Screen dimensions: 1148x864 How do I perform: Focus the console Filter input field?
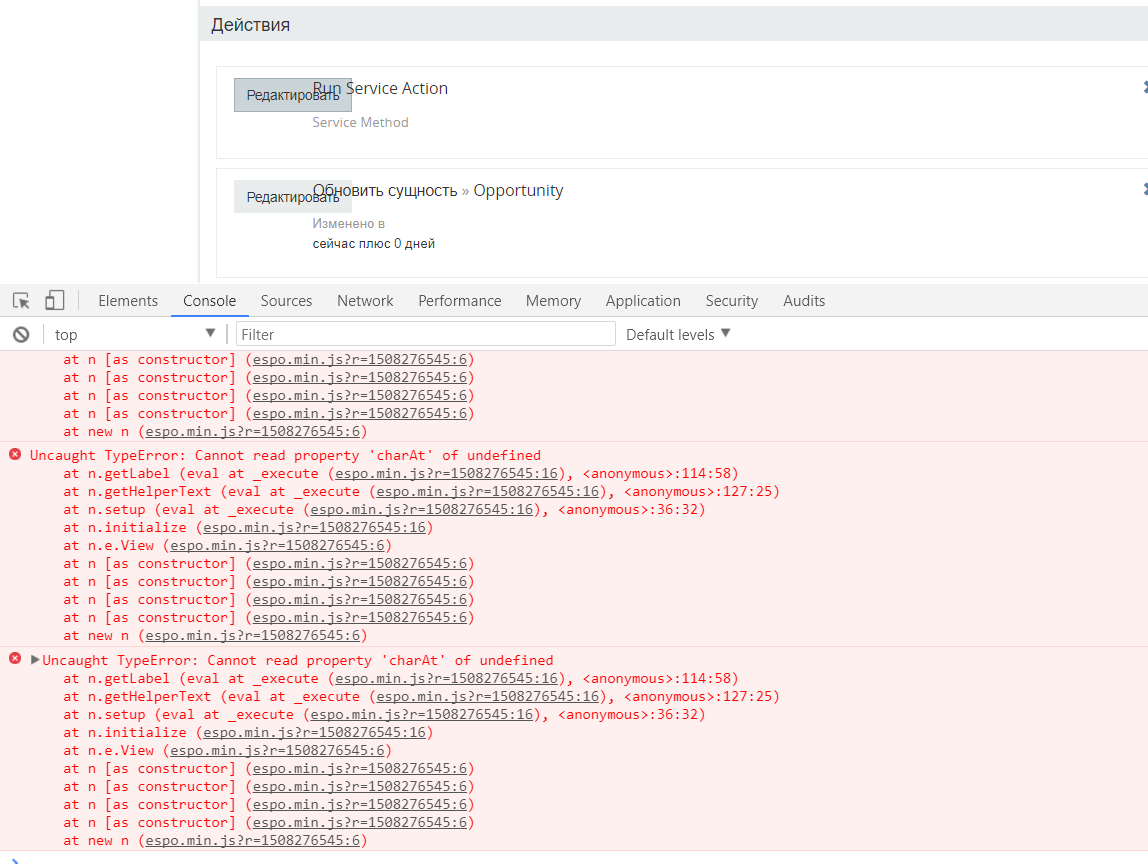(x=426, y=334)
